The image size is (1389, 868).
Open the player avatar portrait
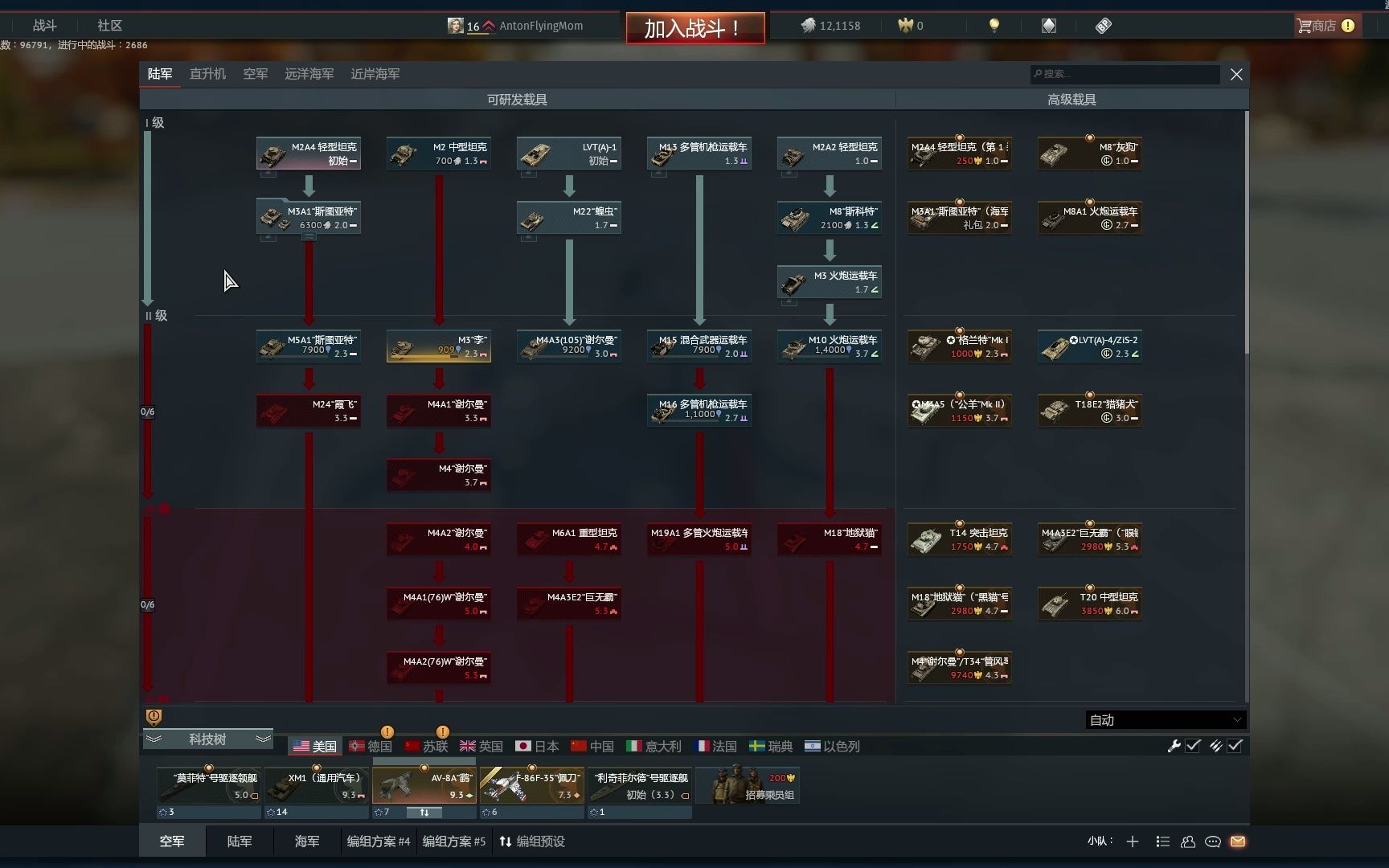[456, 26]
